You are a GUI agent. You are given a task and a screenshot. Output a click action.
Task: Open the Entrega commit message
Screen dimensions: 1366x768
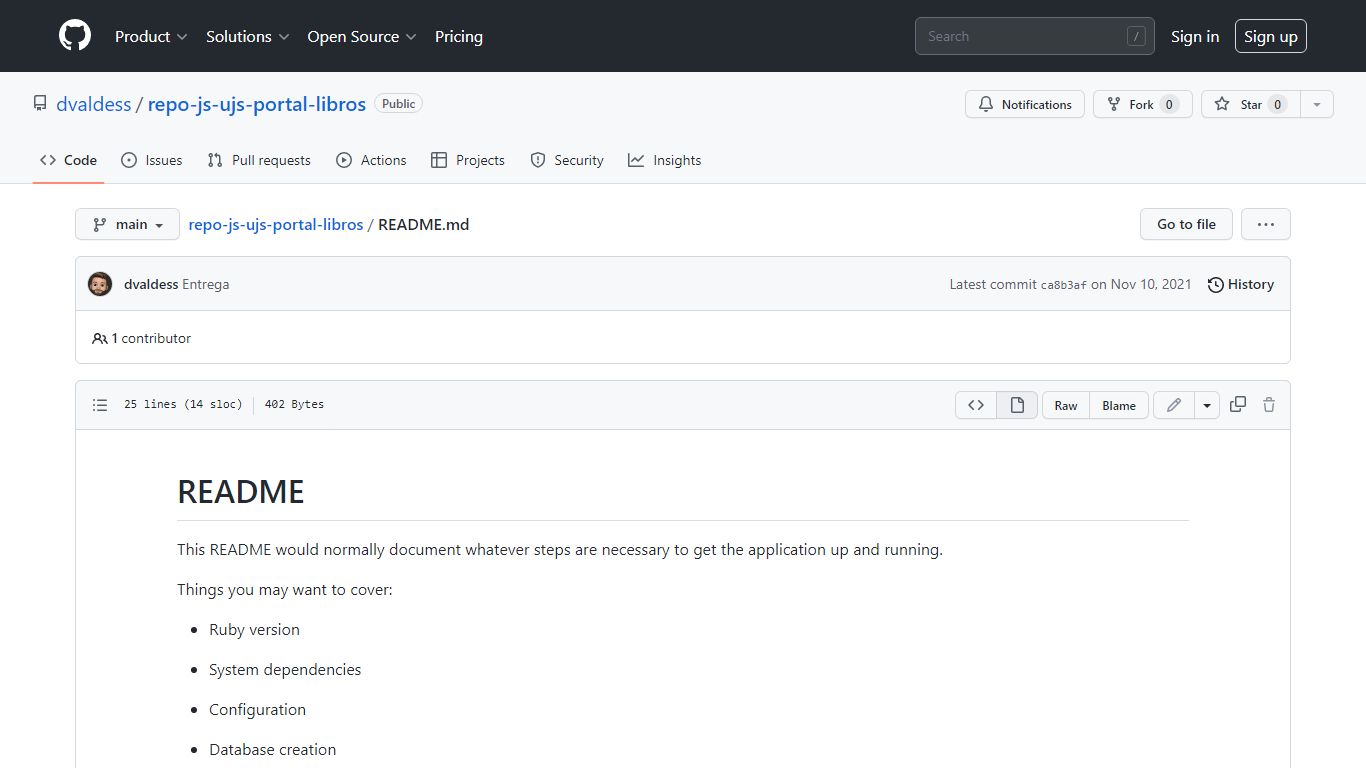(x=206, y=284)
